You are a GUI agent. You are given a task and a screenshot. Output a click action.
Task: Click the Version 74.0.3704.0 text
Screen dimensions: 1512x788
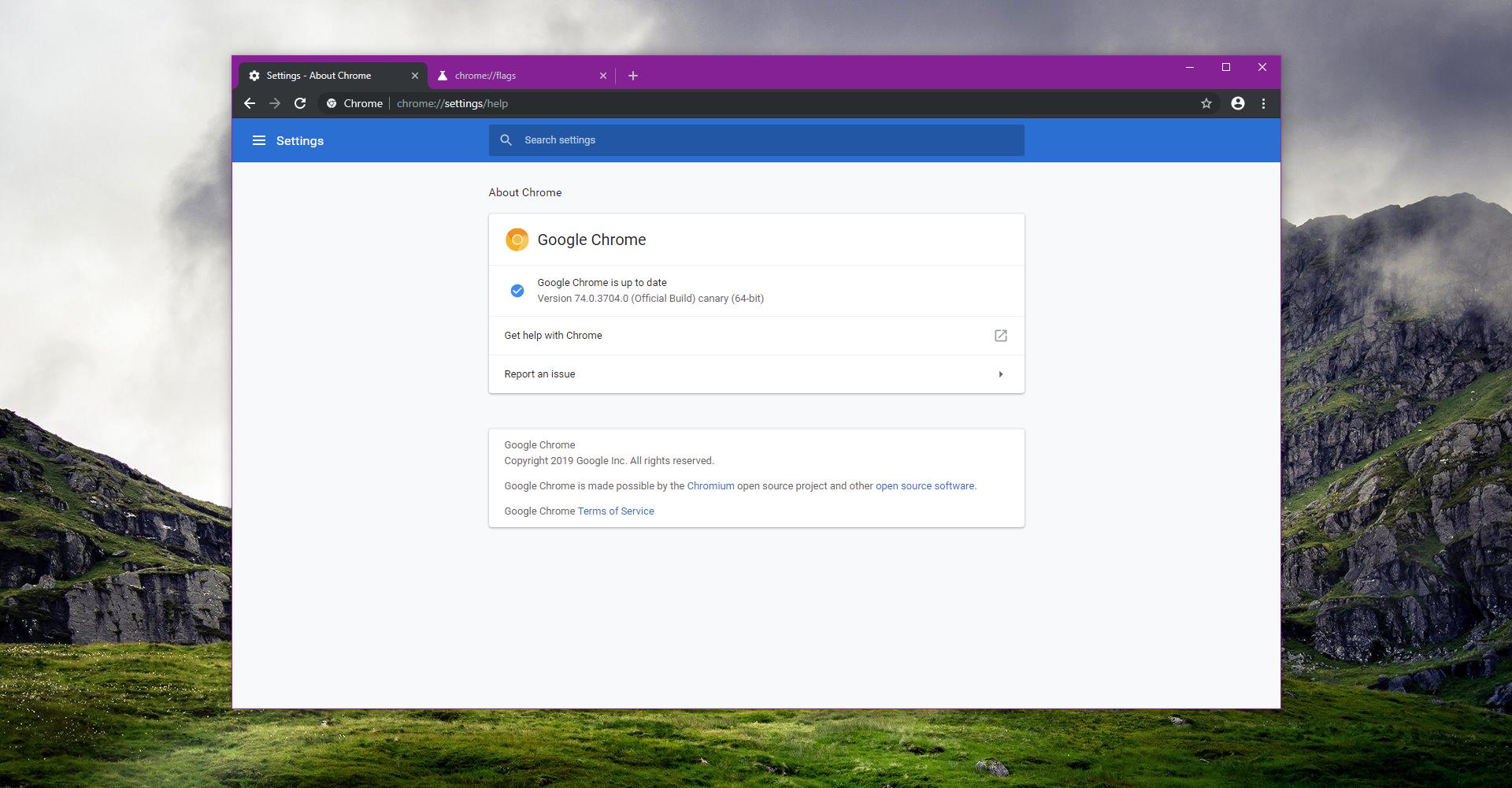pyautogui.click(x=650, y=299)
